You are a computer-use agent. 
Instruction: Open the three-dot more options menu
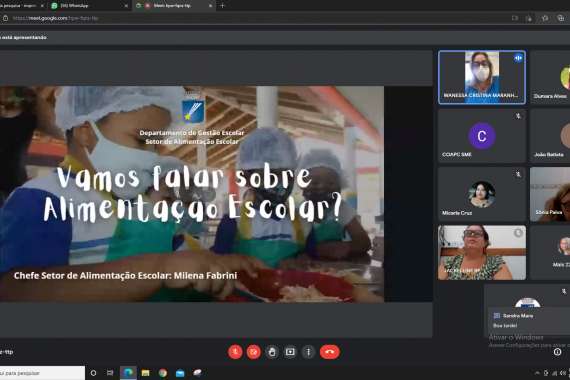[308, 352]
